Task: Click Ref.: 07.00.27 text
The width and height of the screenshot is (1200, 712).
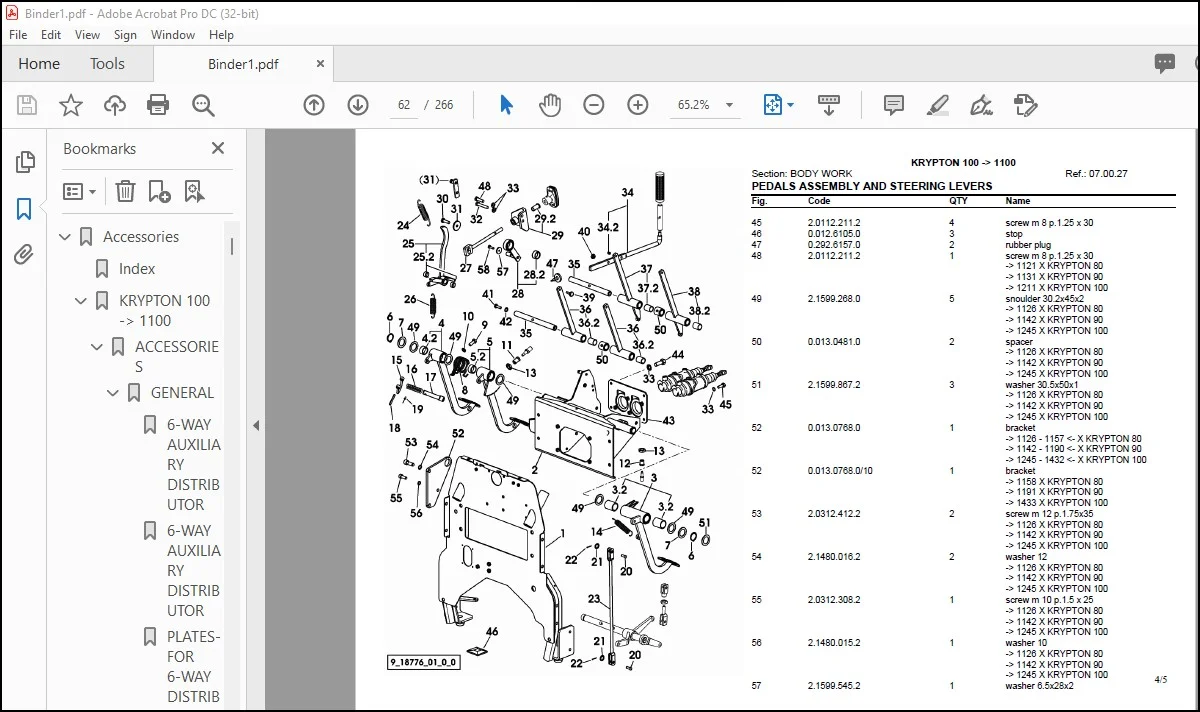Action: coord(1096,174)
